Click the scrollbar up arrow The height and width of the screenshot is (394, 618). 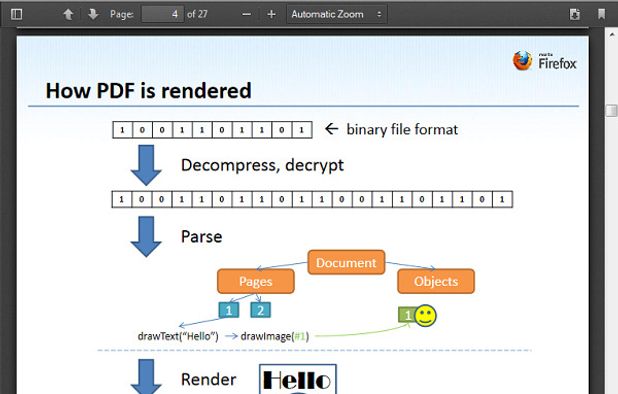(612, 35)
